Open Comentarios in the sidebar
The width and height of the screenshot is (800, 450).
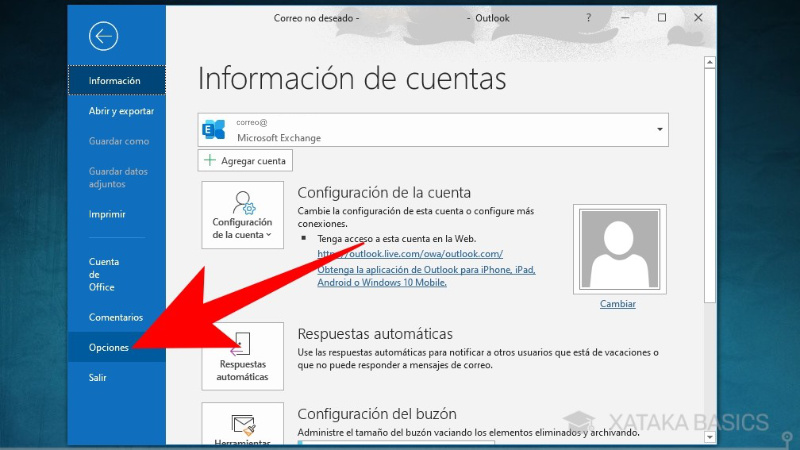(x=117, y=317)
